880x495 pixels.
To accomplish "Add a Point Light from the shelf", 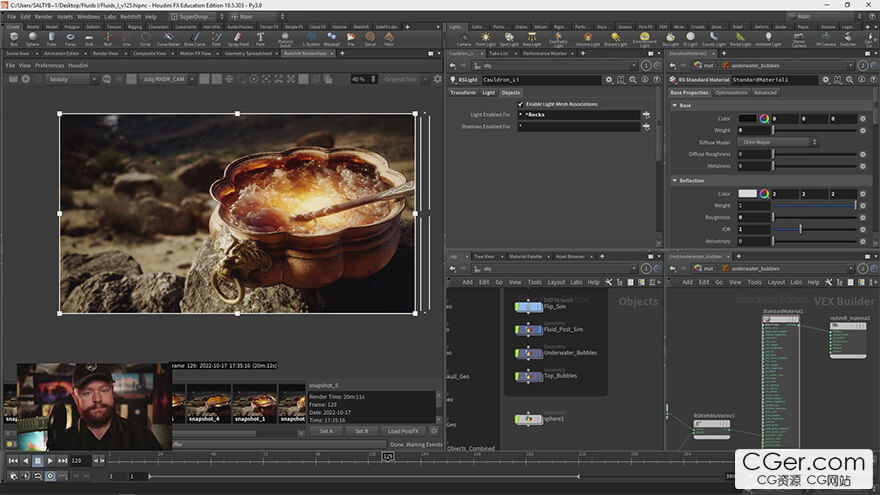I will tap(485, 39).
